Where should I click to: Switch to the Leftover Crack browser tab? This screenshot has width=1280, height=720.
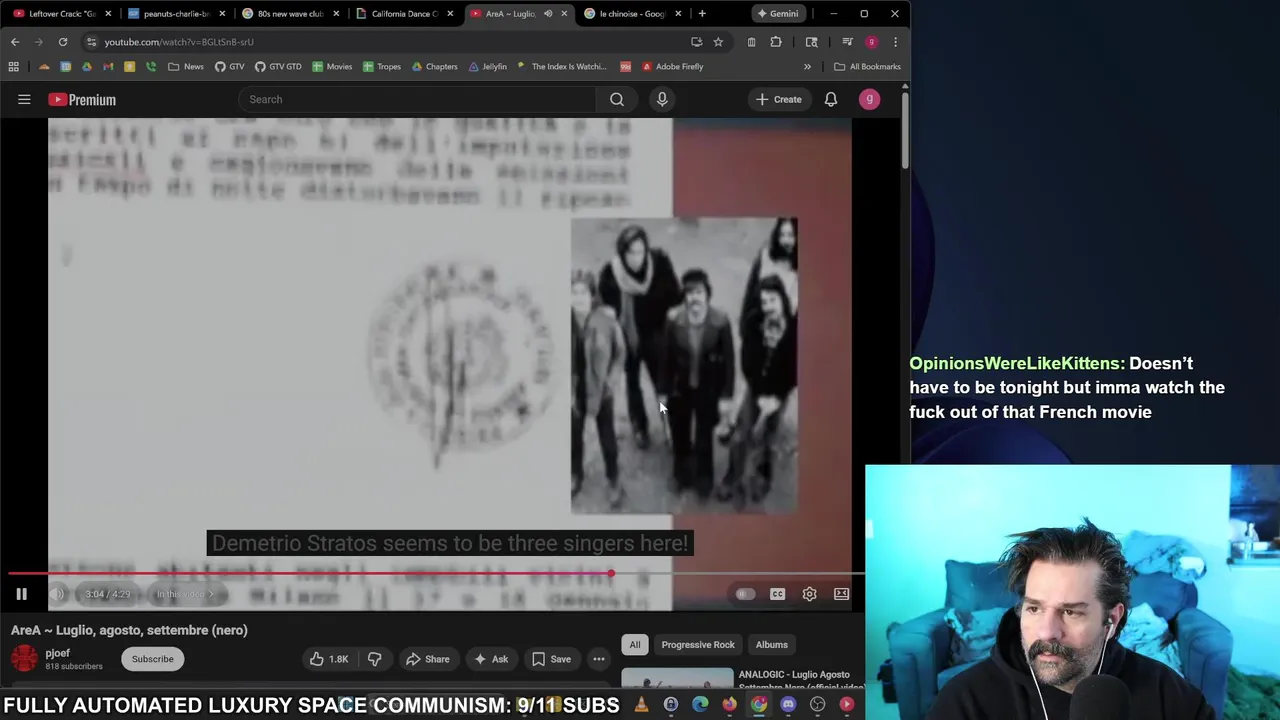(x=62, y=14)
